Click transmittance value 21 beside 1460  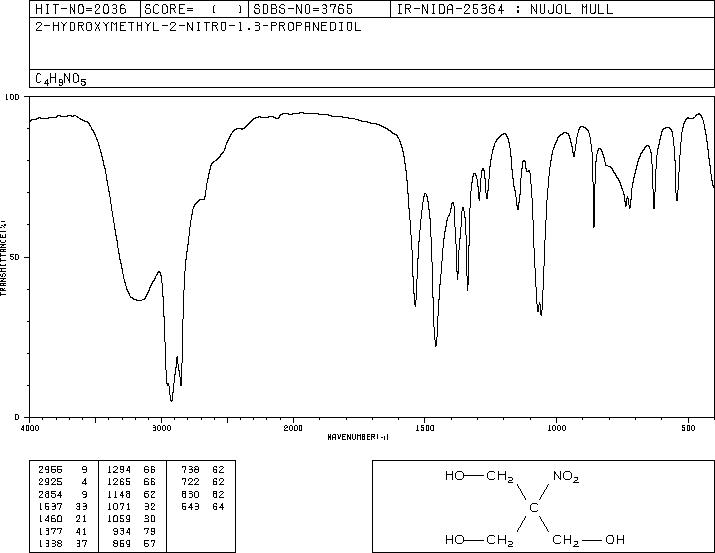[81, 519]
